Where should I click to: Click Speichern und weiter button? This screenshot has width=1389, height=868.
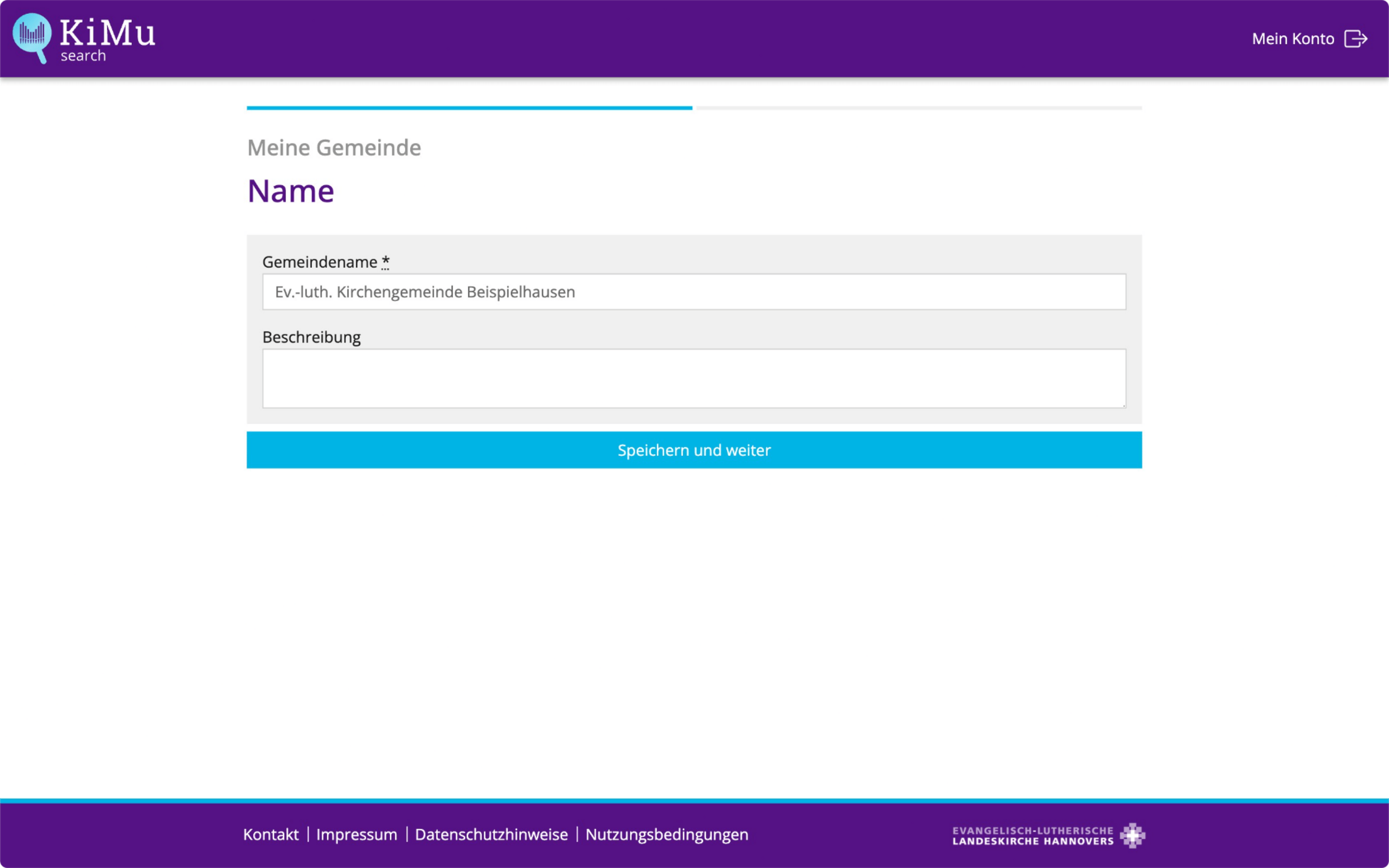(694, 450)
